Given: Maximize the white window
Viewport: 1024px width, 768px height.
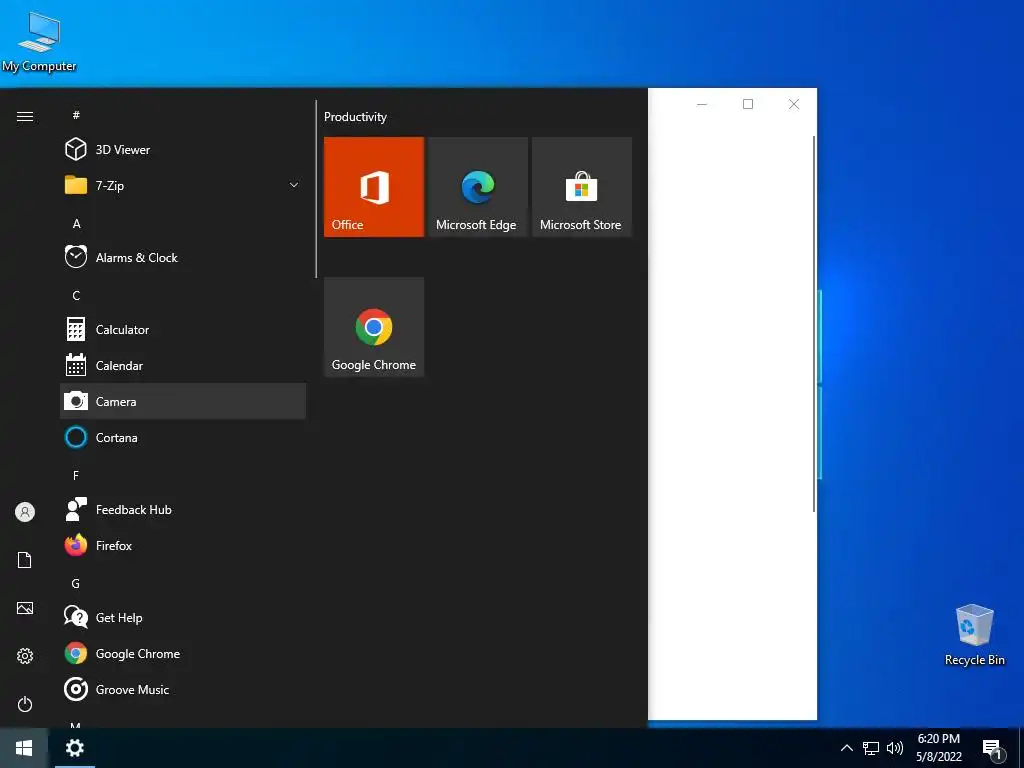Looking at the screenshot, I should [748, 104].
